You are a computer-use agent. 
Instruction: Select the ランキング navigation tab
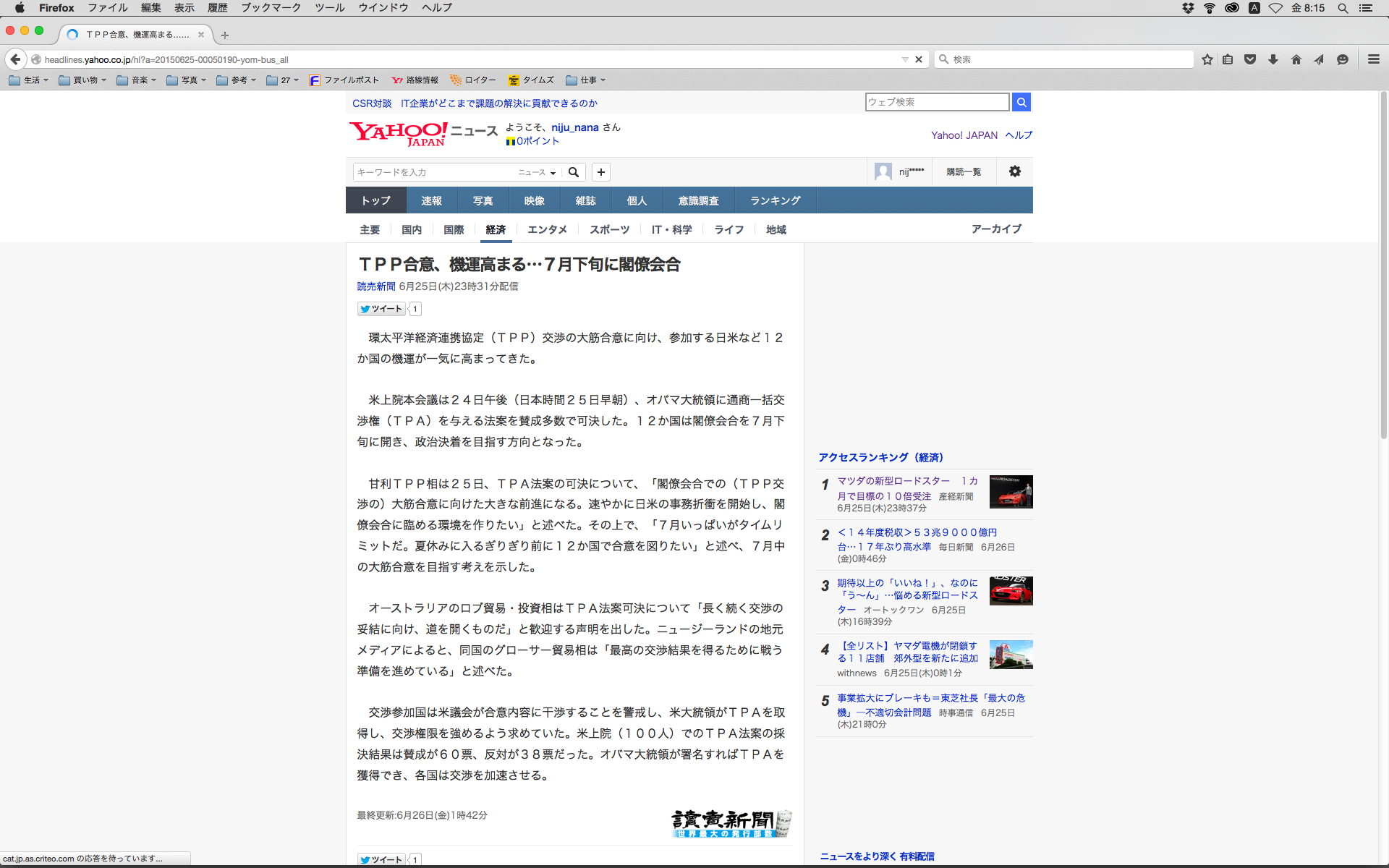point(775,200)
